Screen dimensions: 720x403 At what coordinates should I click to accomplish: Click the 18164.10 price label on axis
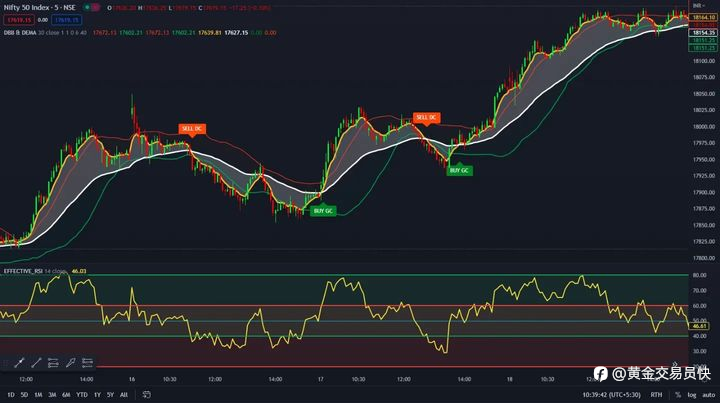click(x=703, y=17)
